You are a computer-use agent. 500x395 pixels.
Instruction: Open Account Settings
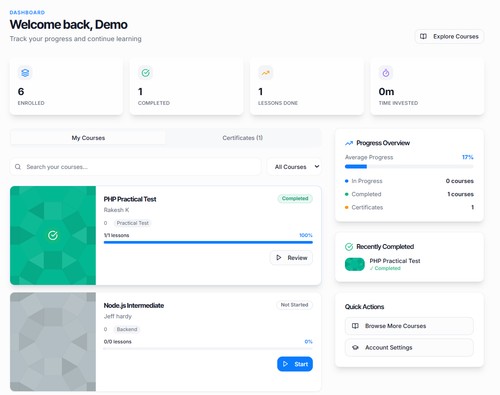coord(409,347)
